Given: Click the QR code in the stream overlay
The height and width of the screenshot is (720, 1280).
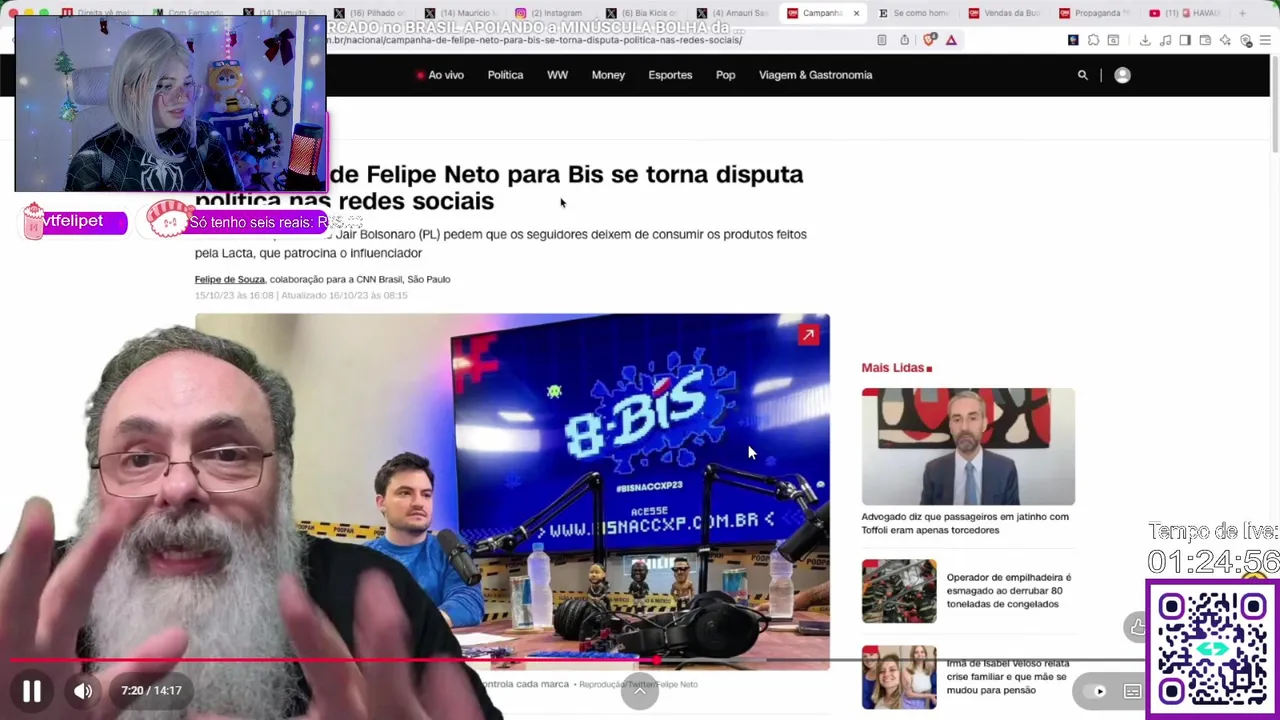Looking at the screenshot, I should pyautogui.click(x=1212, y=649).
